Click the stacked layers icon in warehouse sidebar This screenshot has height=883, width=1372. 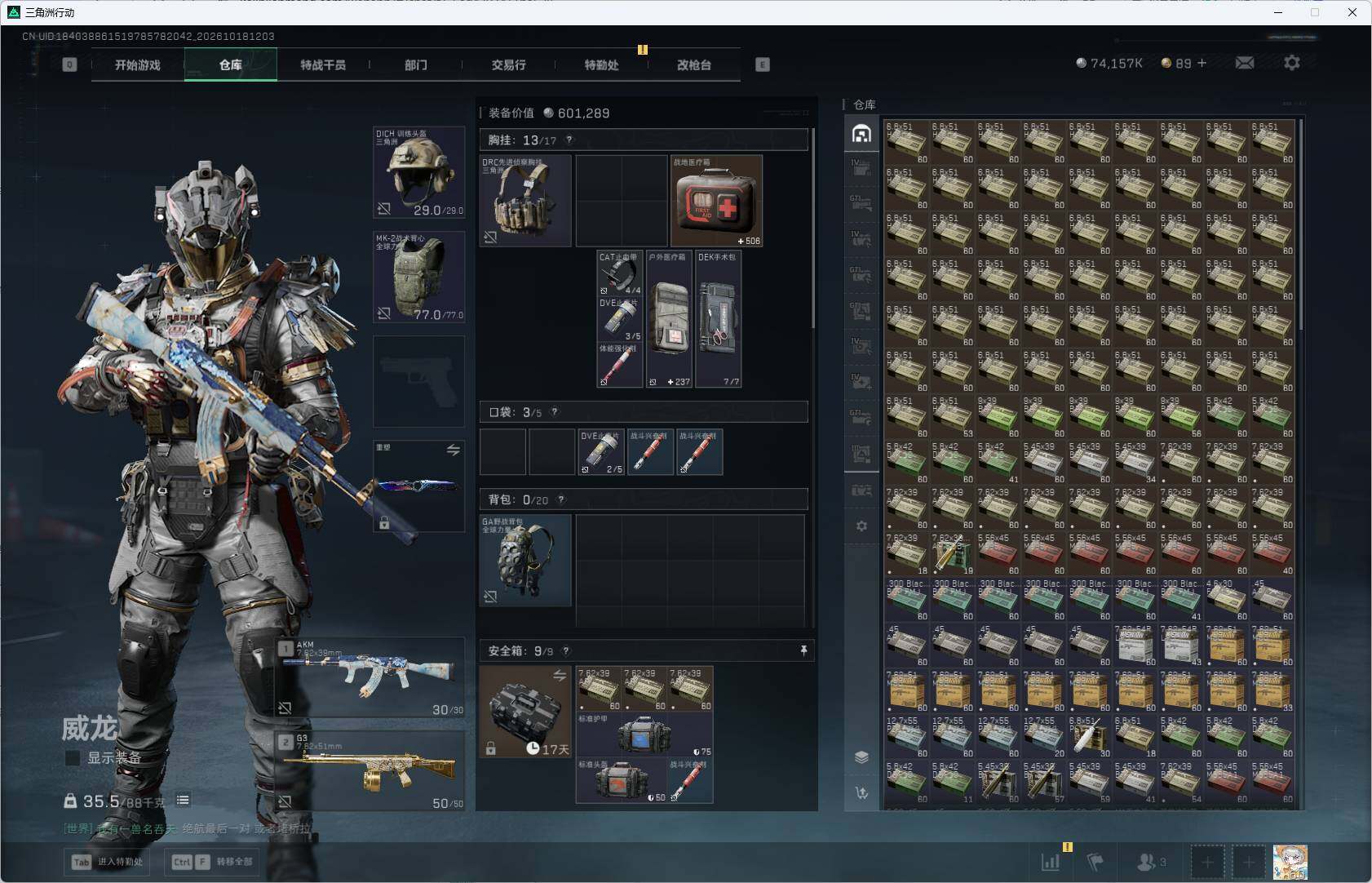coord(861,757)
